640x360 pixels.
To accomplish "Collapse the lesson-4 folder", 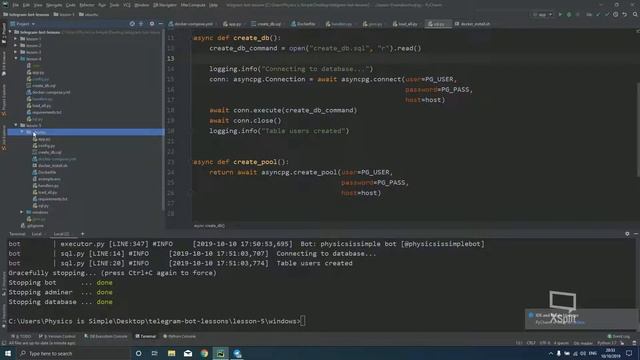I will tap(16, 59).
